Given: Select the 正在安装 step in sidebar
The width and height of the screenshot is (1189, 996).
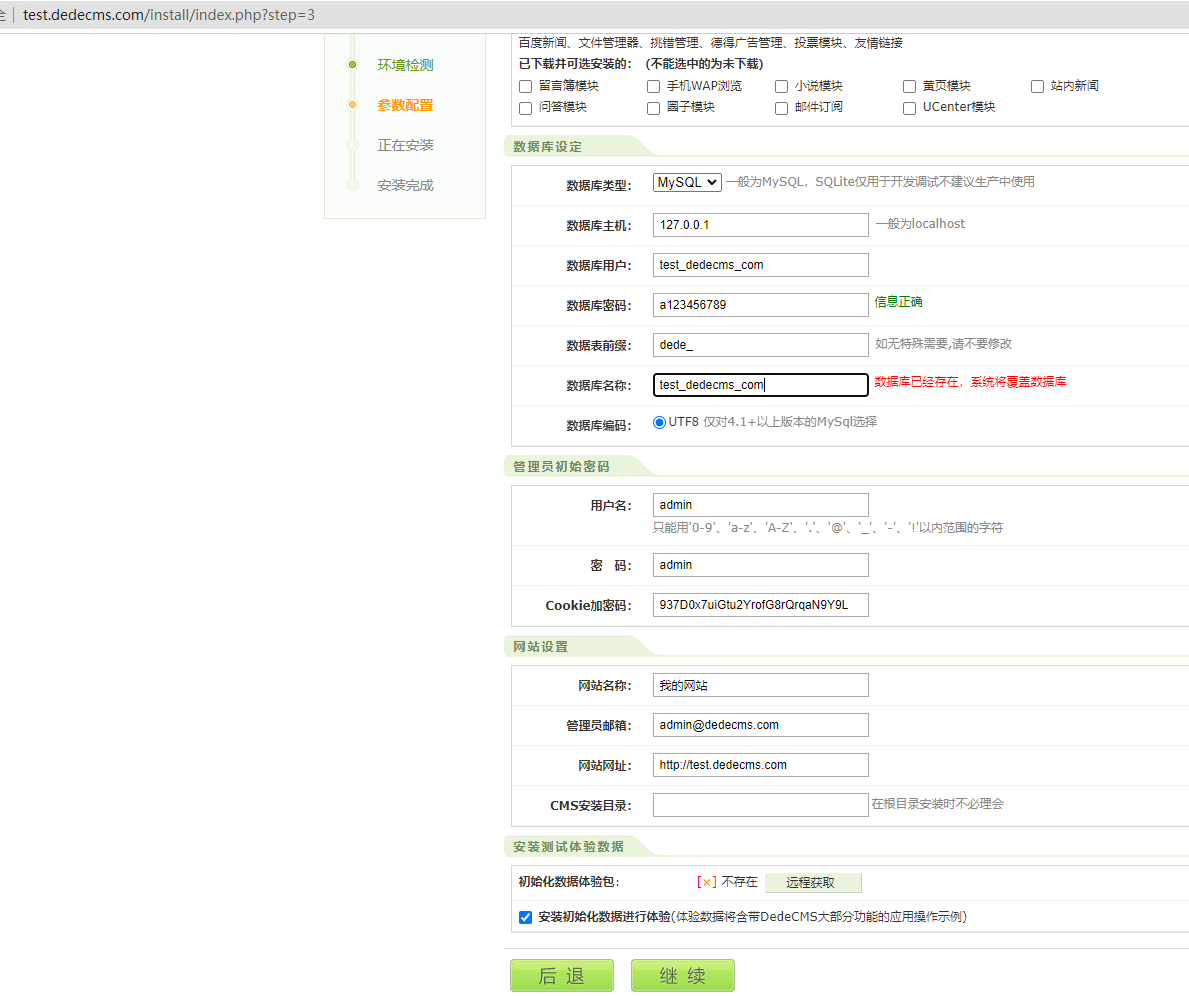Looking at the screenshot, I should pyautogui.click(x=405, y=146).
